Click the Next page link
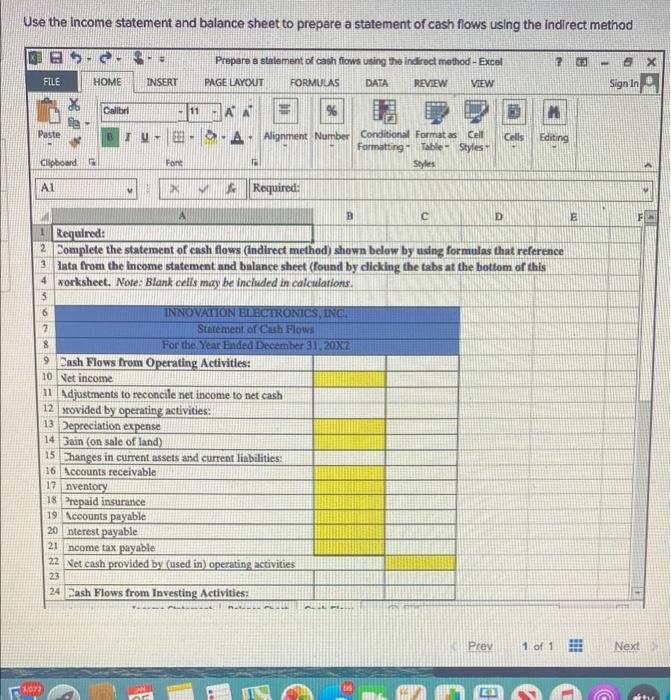This screenshot has width=671, height=700. (627, 646)
